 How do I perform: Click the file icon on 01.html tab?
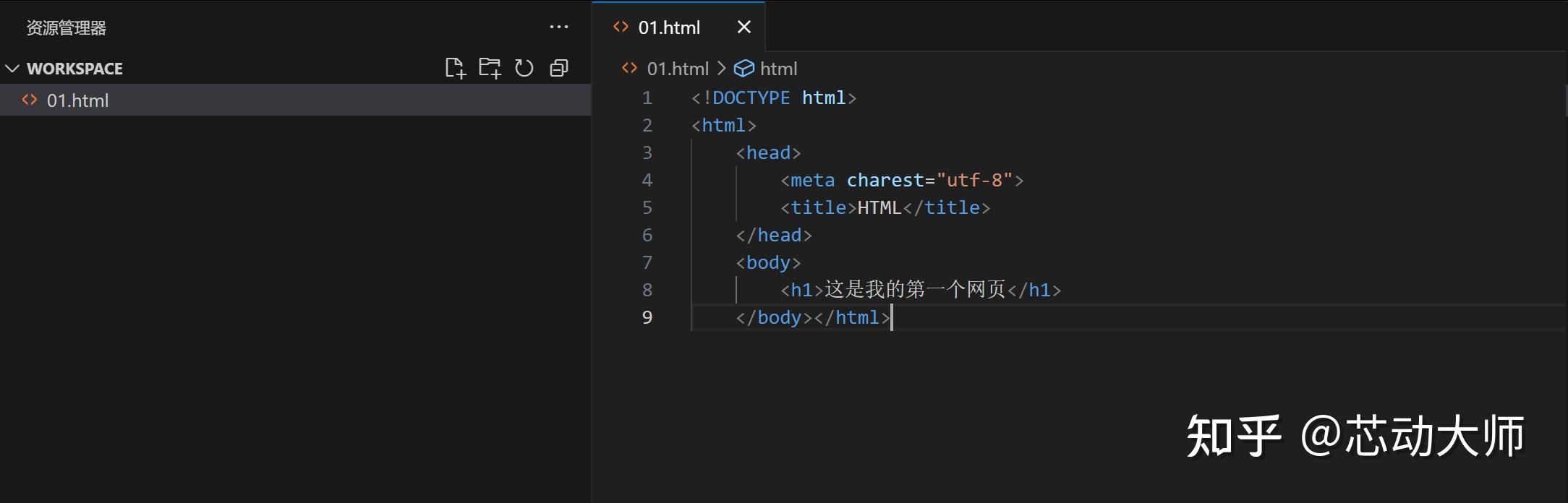[x=621, y=27]
